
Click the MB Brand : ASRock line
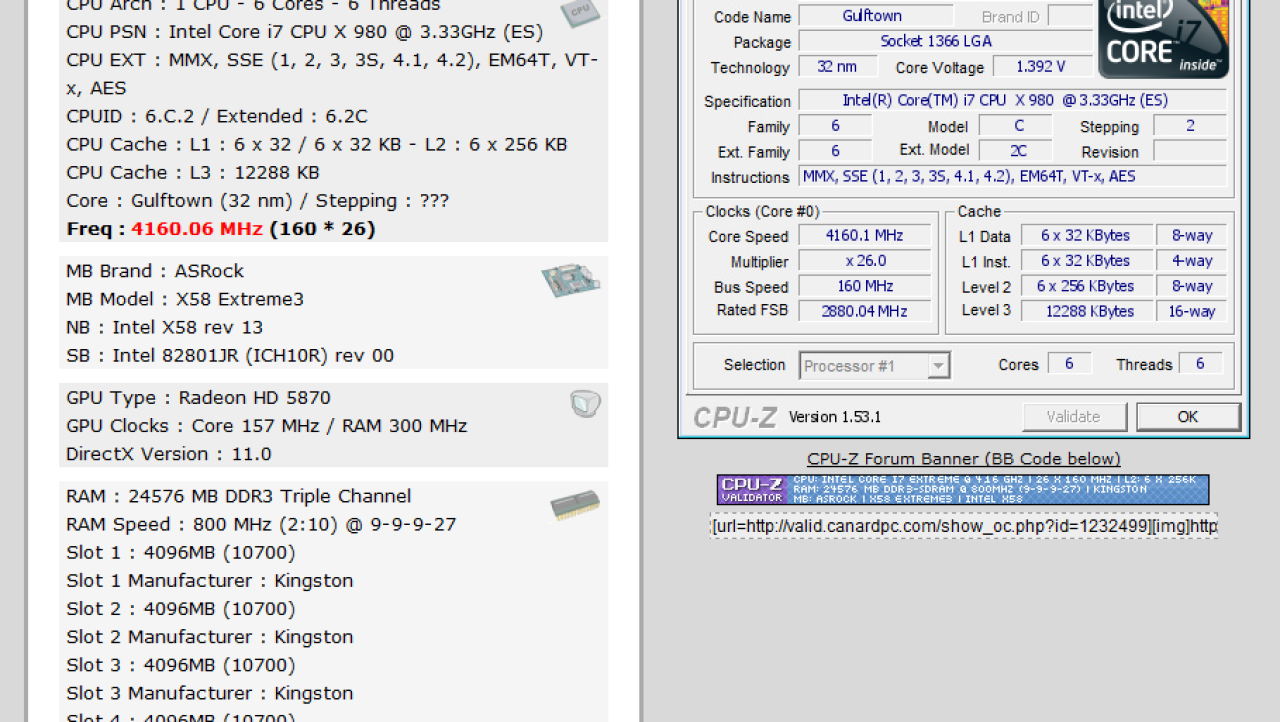click(x=155, y=271)
